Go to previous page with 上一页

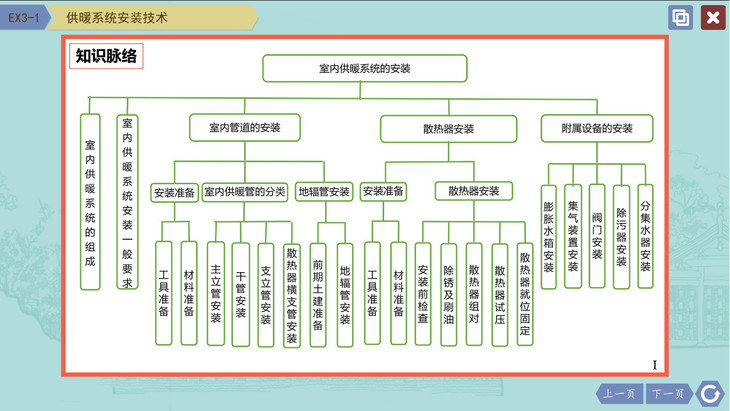619,394
